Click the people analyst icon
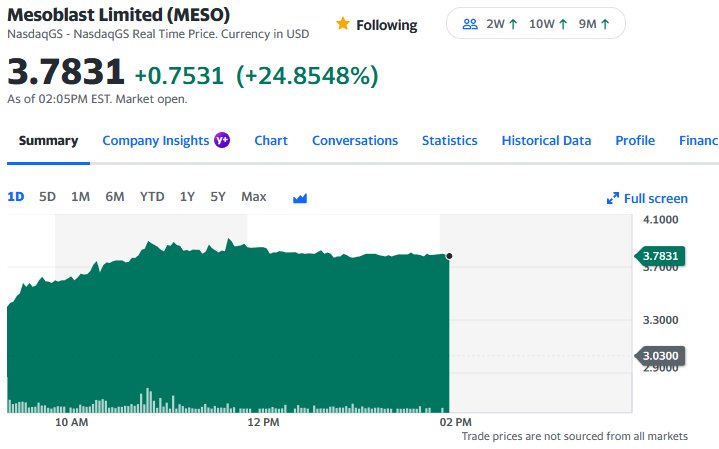 (470, 24)
